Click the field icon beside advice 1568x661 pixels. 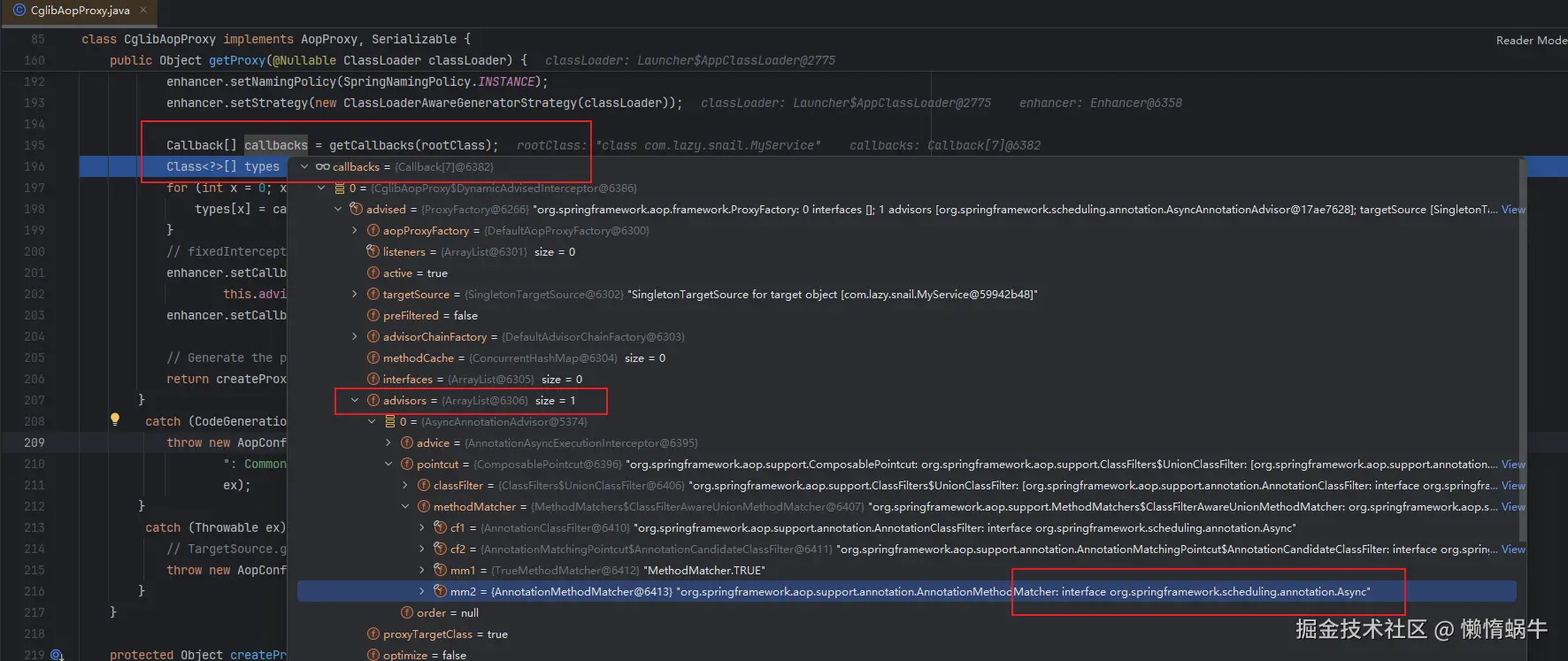406,442
